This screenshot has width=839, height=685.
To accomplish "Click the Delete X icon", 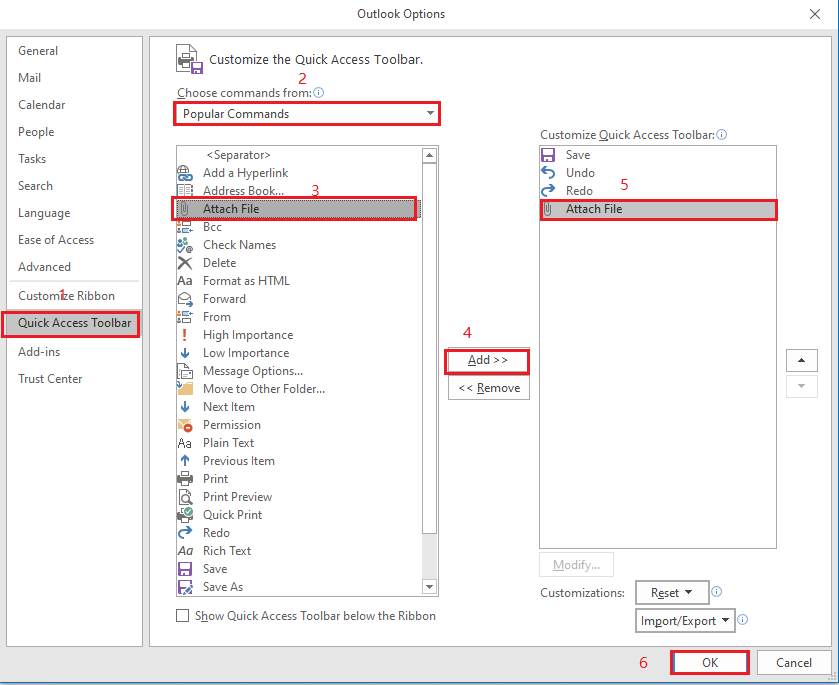I will pos(185,263).
